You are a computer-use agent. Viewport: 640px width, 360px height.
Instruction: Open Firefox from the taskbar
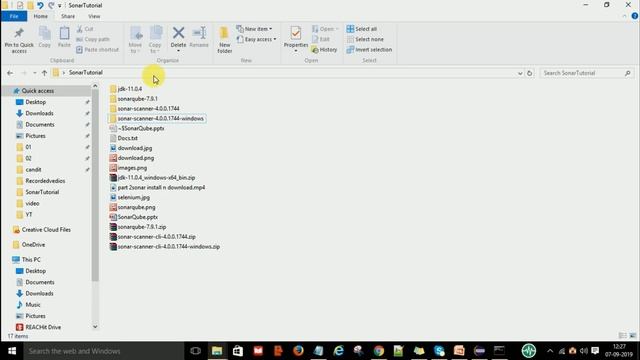click(x=298, y=351)
